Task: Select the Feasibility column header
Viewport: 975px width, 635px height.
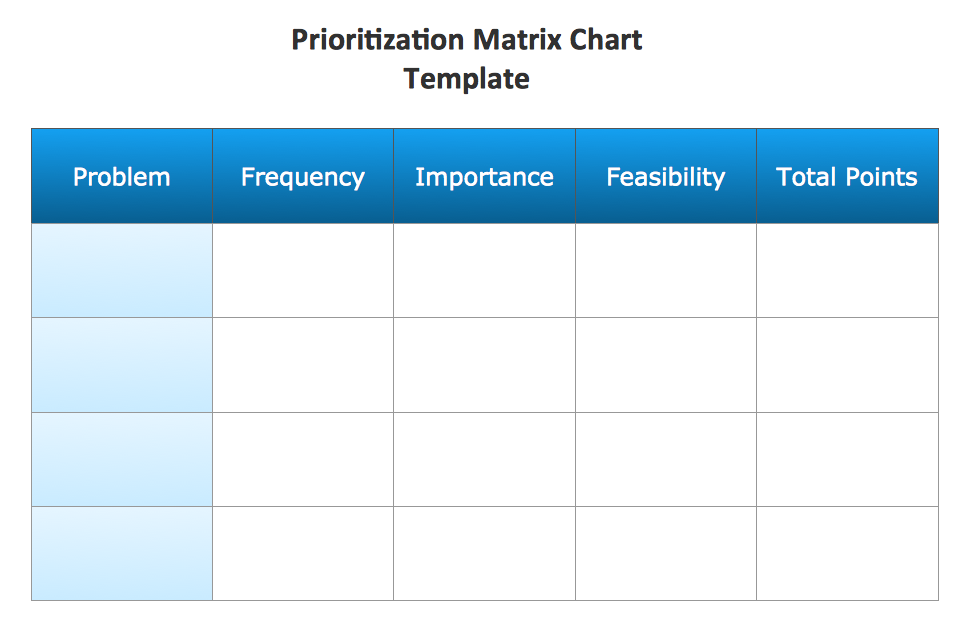Action: coord(666,177)
